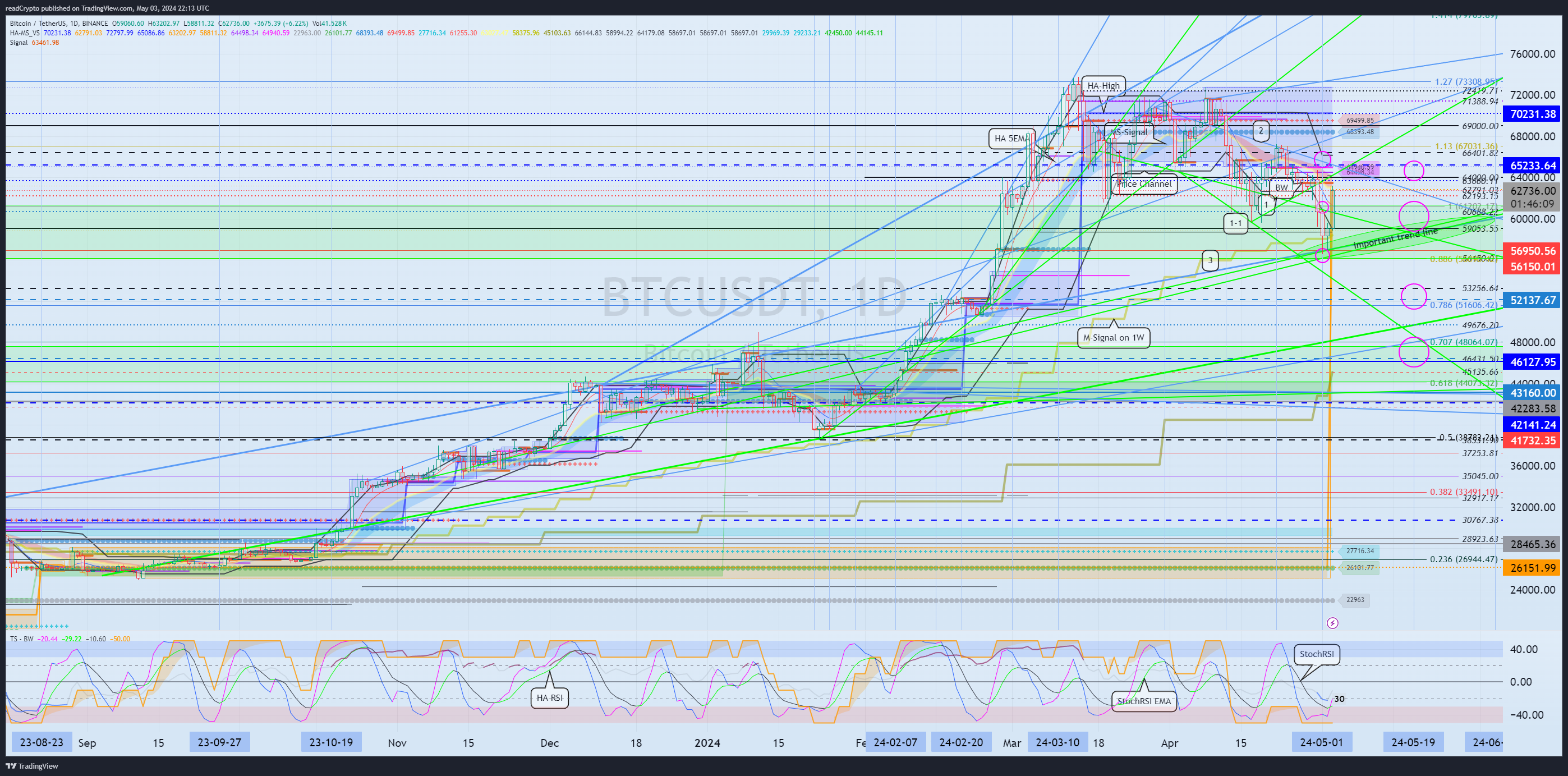Click the StochRSI EMA callout
This screenshot has height=776, width=1568.
pos(1144,701)
